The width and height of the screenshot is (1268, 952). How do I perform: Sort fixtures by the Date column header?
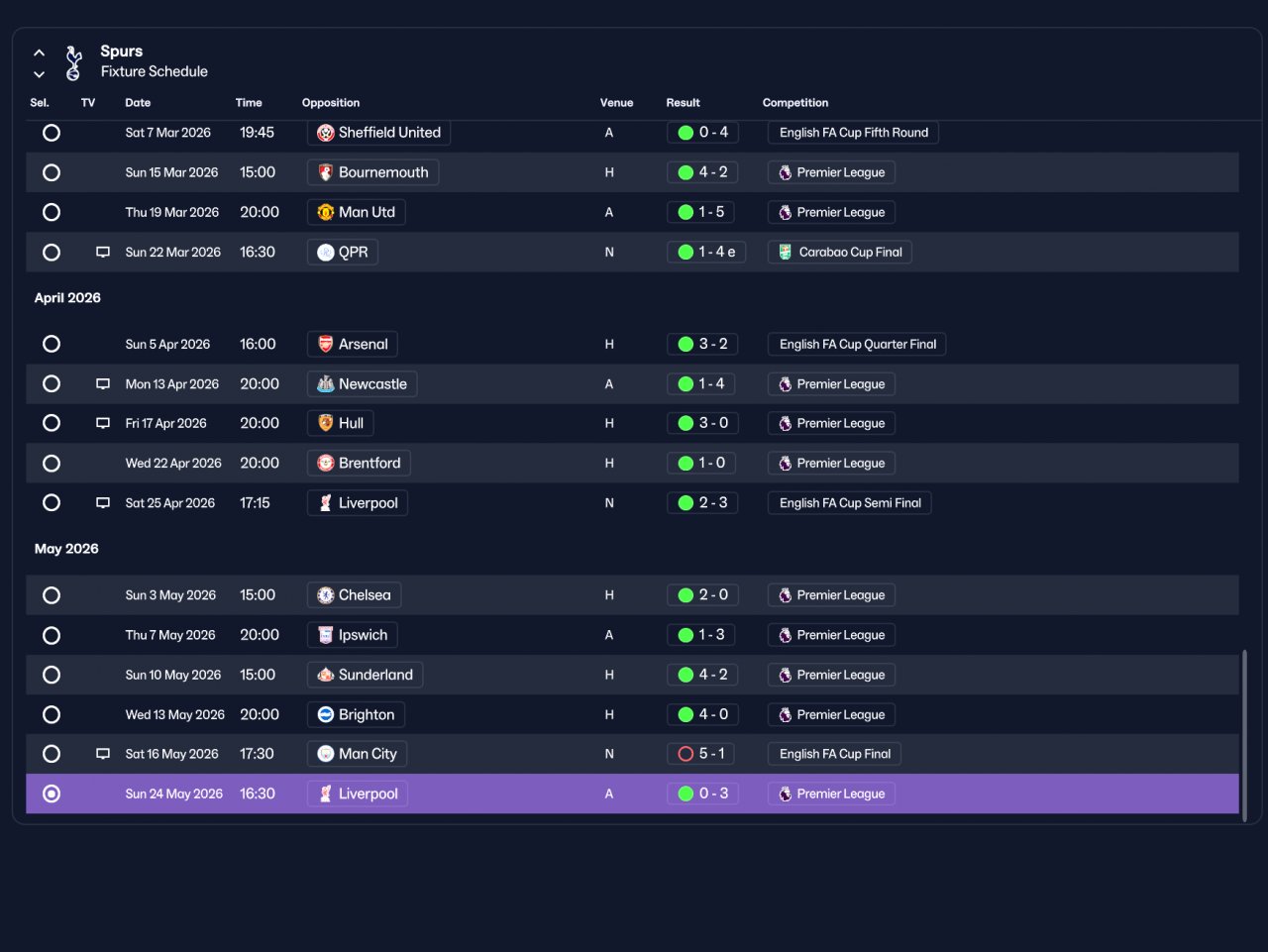tap(138, 103)
